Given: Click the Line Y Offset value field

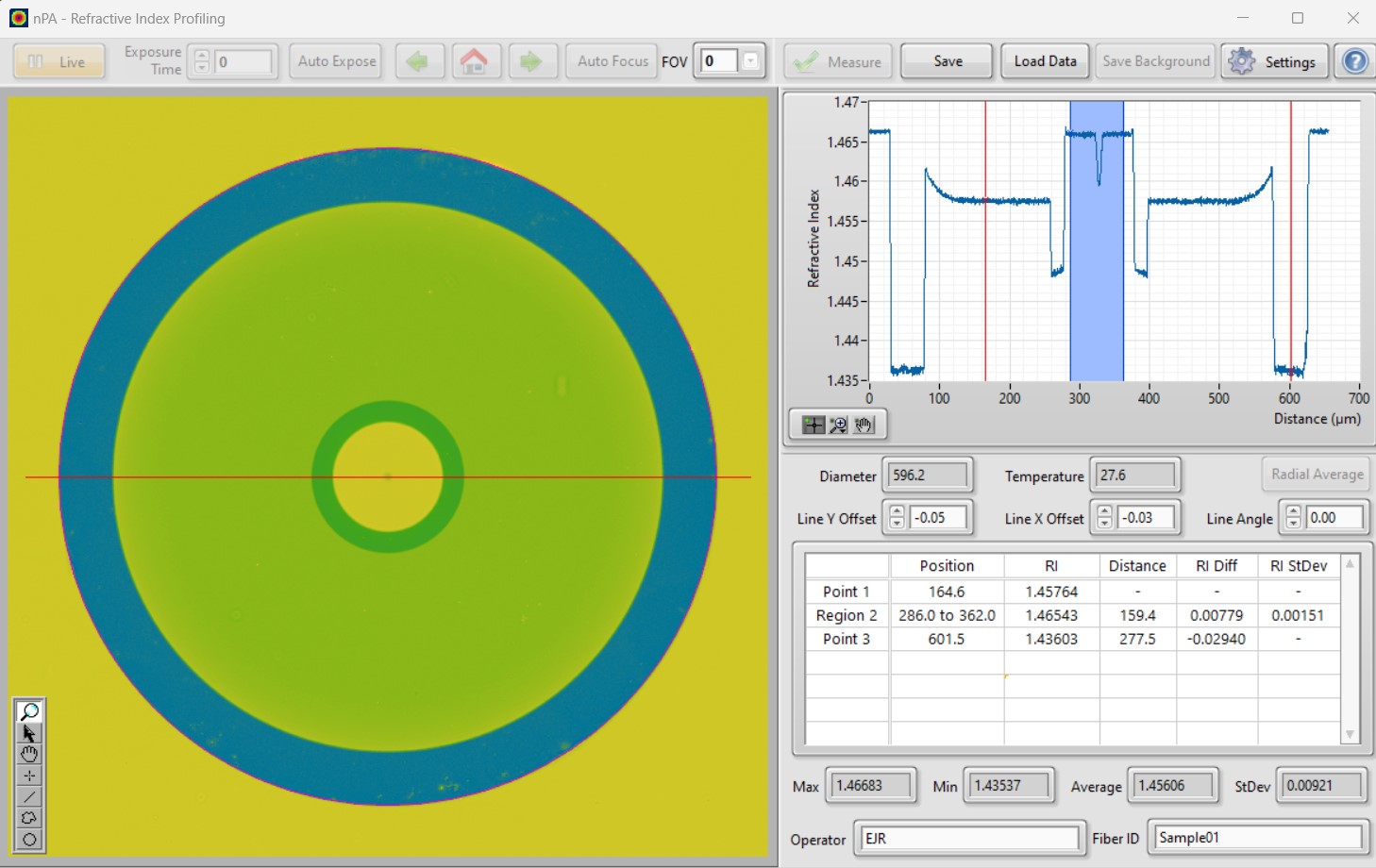Looking at the screenshot, I should click(x=938, y=517).
